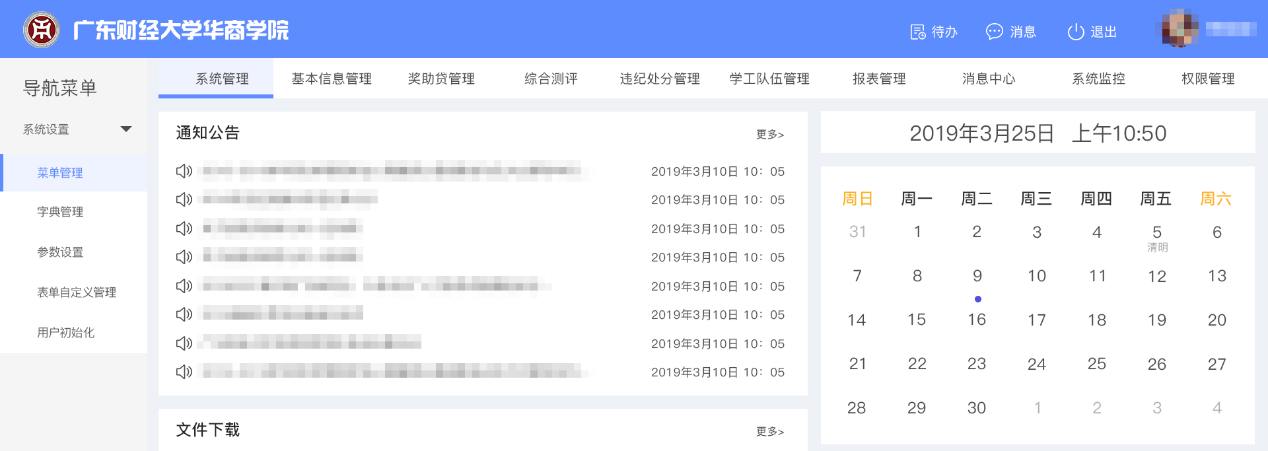The width and height of the screenshot is (1268, 451).
Task: Click the 文件下载 panel heading
Action: coord(208,430)
